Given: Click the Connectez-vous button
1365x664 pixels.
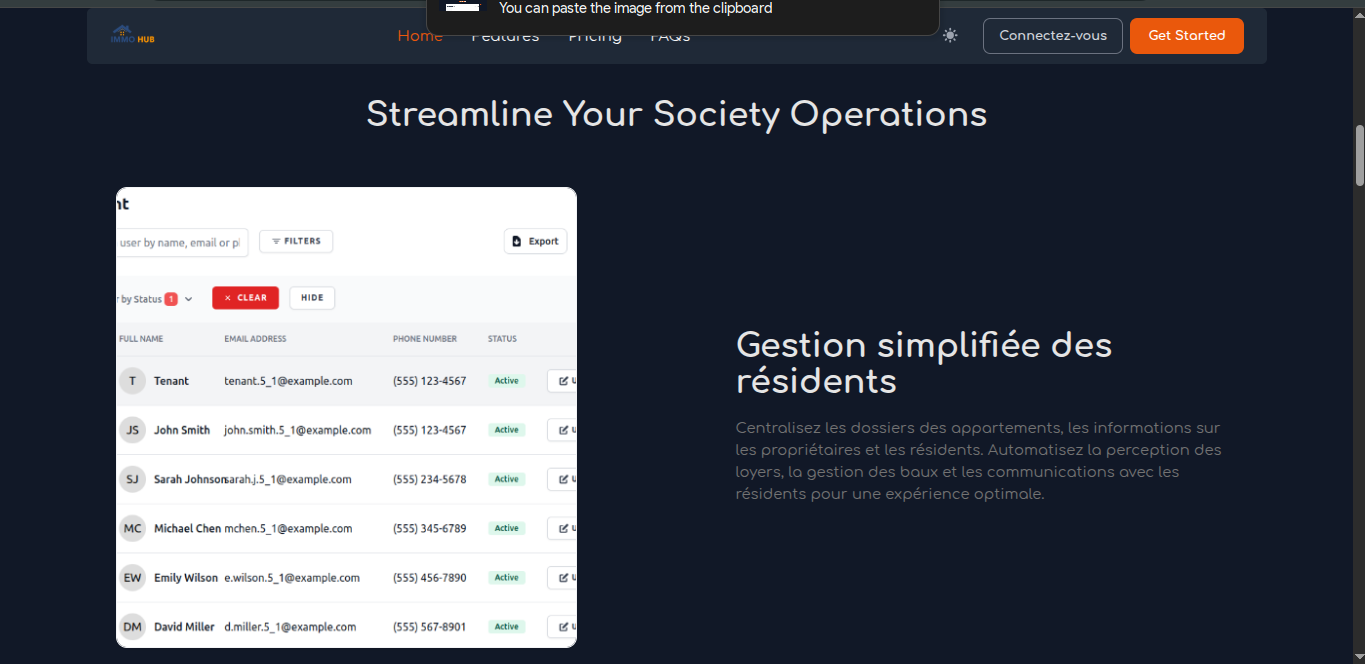Looking at the screenshot, I should click(1052, 36).
